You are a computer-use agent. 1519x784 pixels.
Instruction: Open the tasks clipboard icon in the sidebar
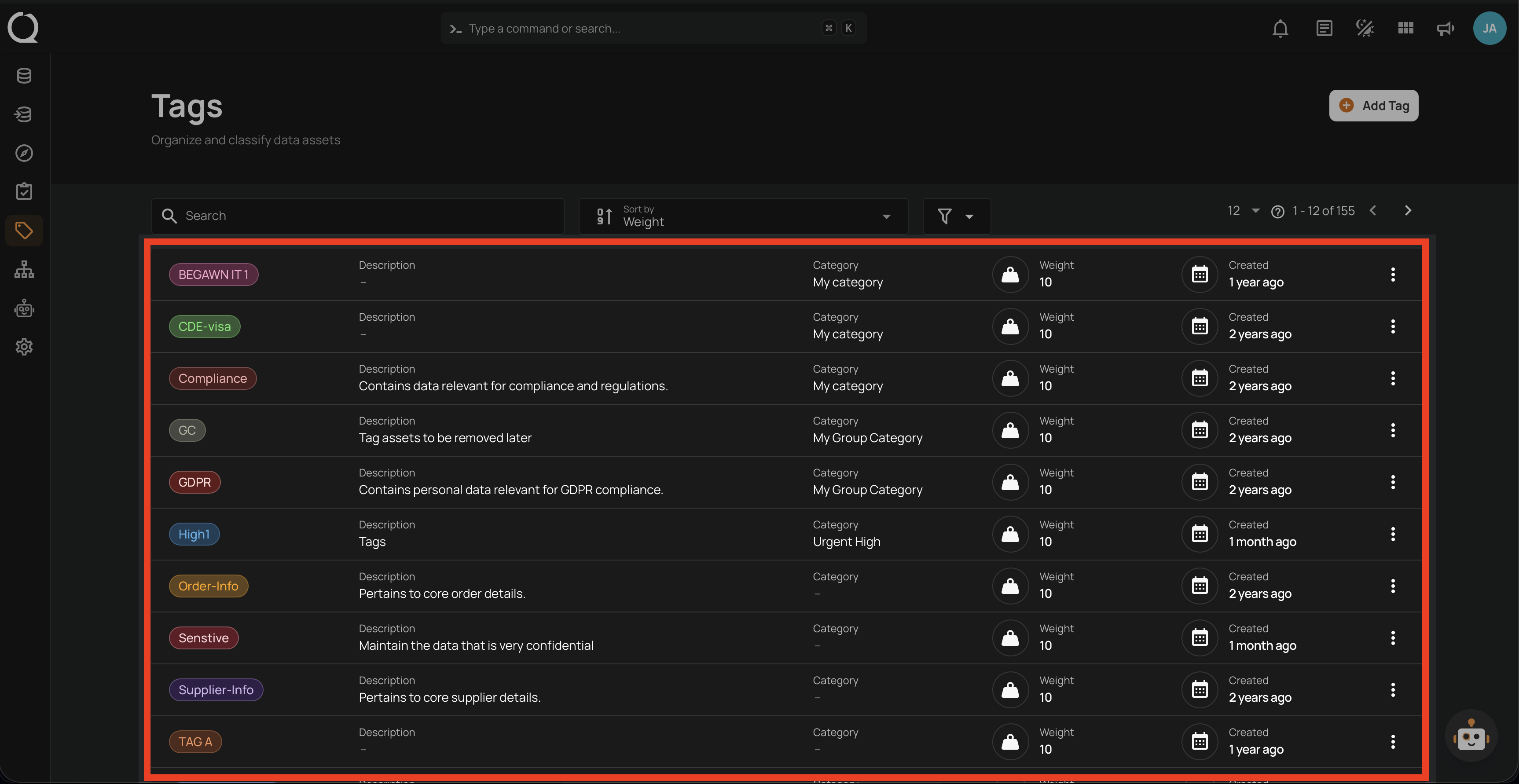coord(24,191)
